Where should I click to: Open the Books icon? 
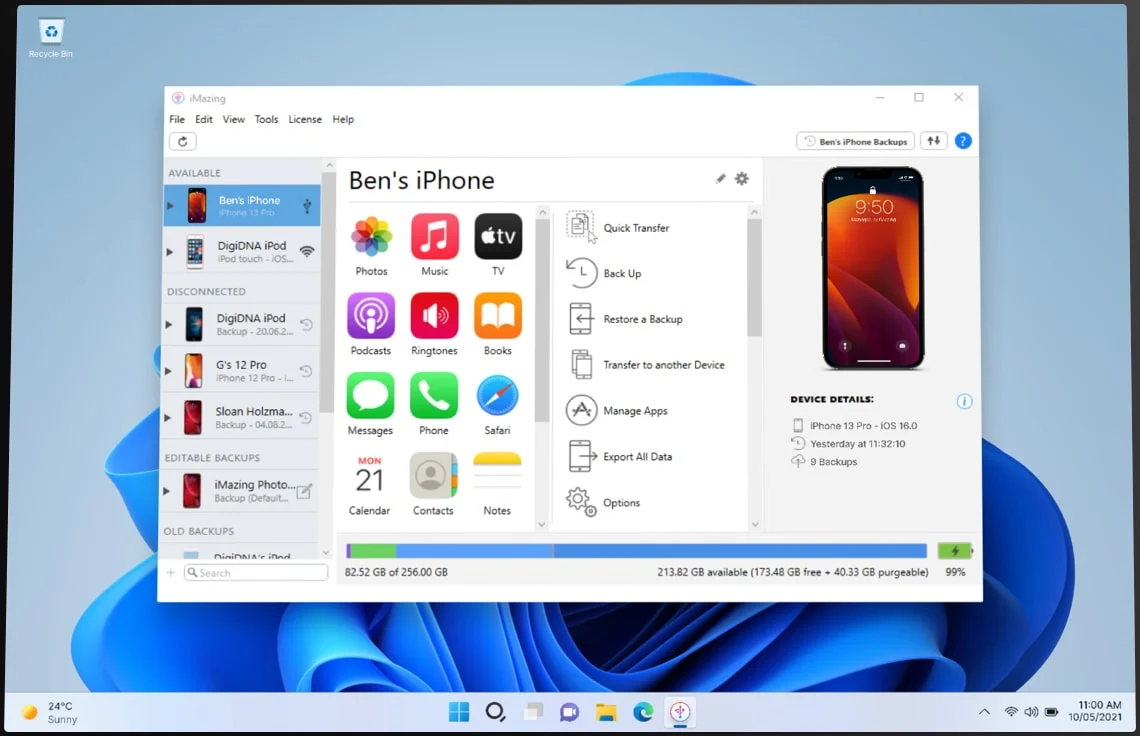tap(498, 316)
